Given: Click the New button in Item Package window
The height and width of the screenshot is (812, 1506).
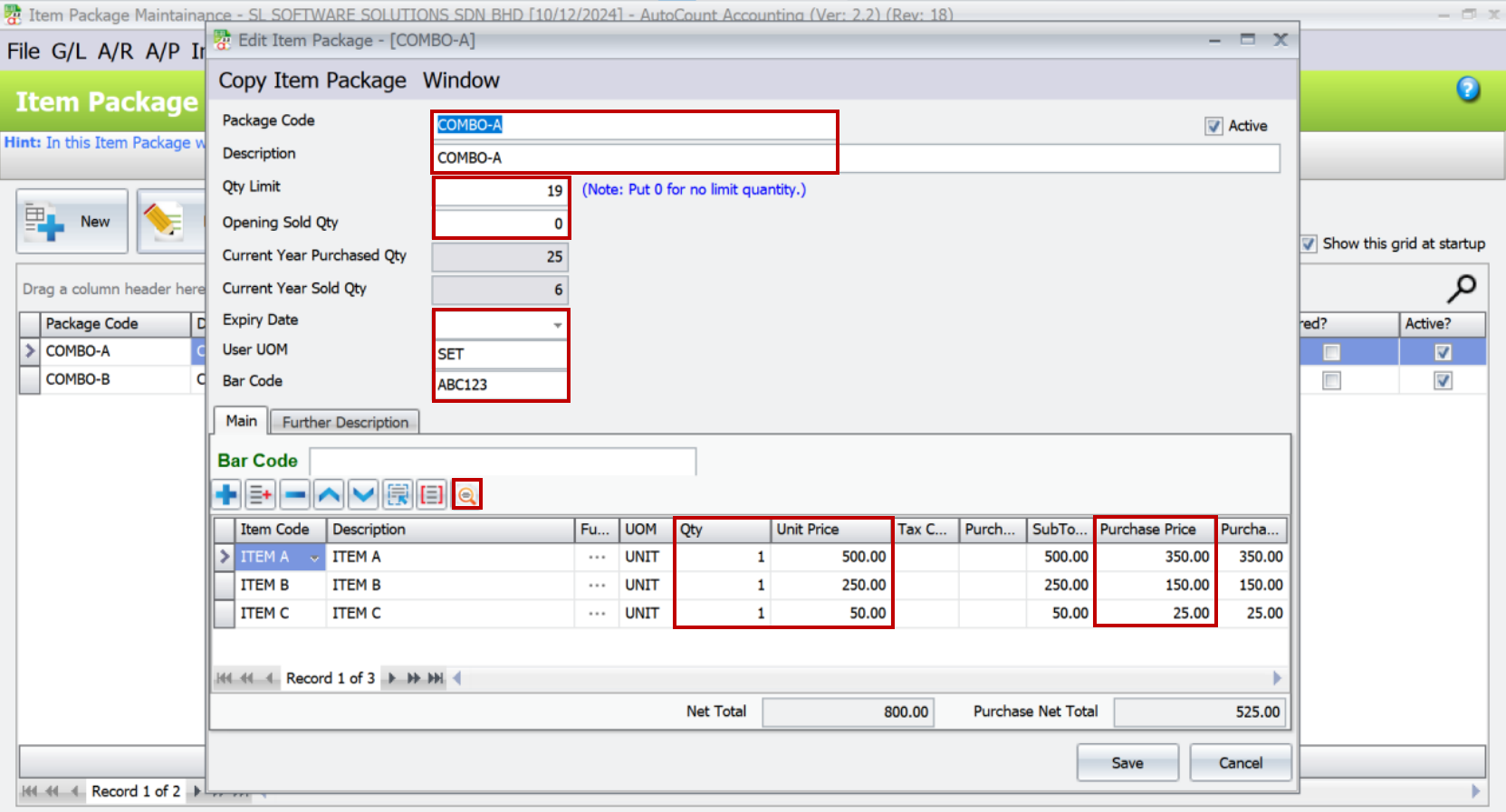Looking at the screenshot, I should [x=72, y=222].
